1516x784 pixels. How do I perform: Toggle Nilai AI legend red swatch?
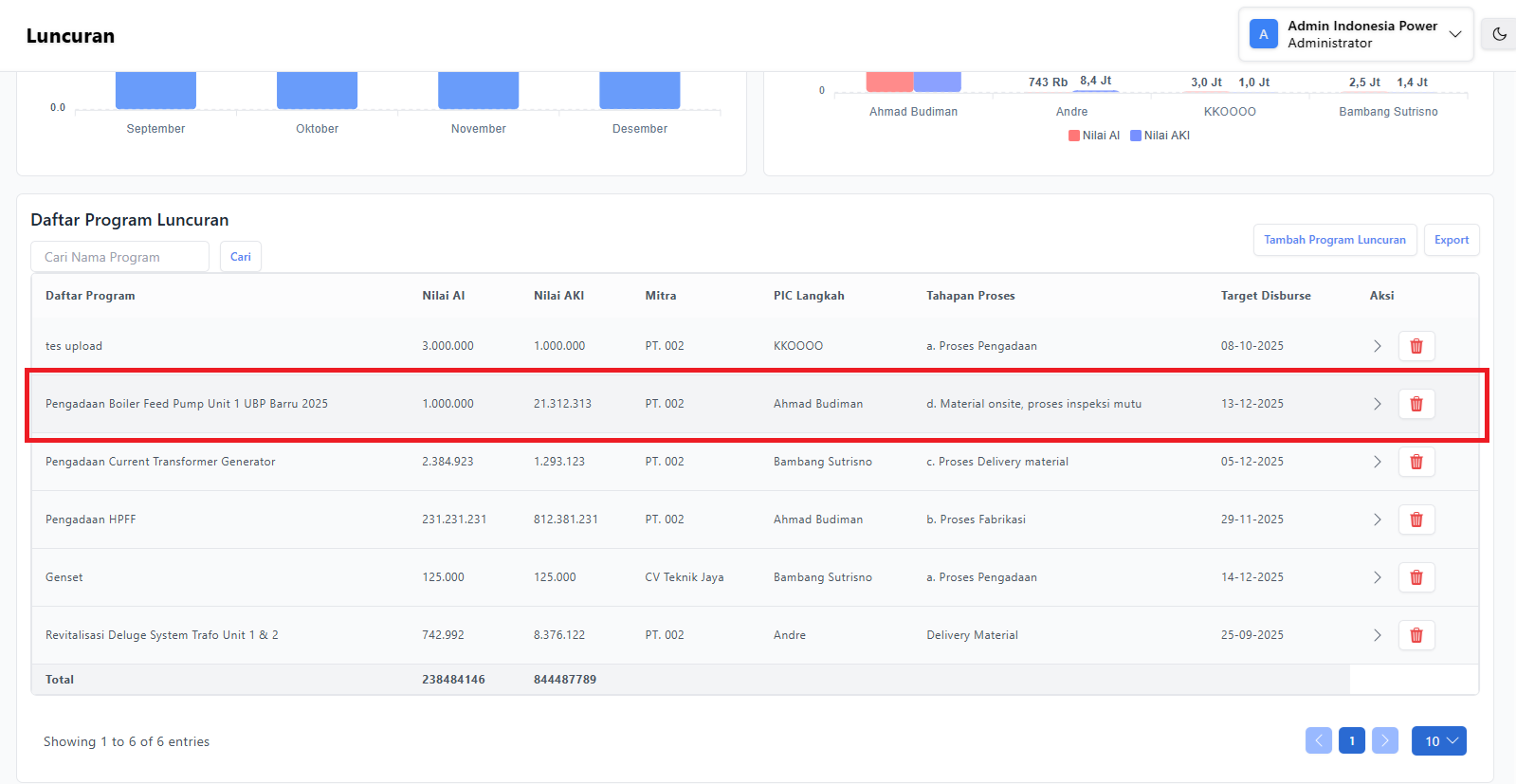(1074, 136)
